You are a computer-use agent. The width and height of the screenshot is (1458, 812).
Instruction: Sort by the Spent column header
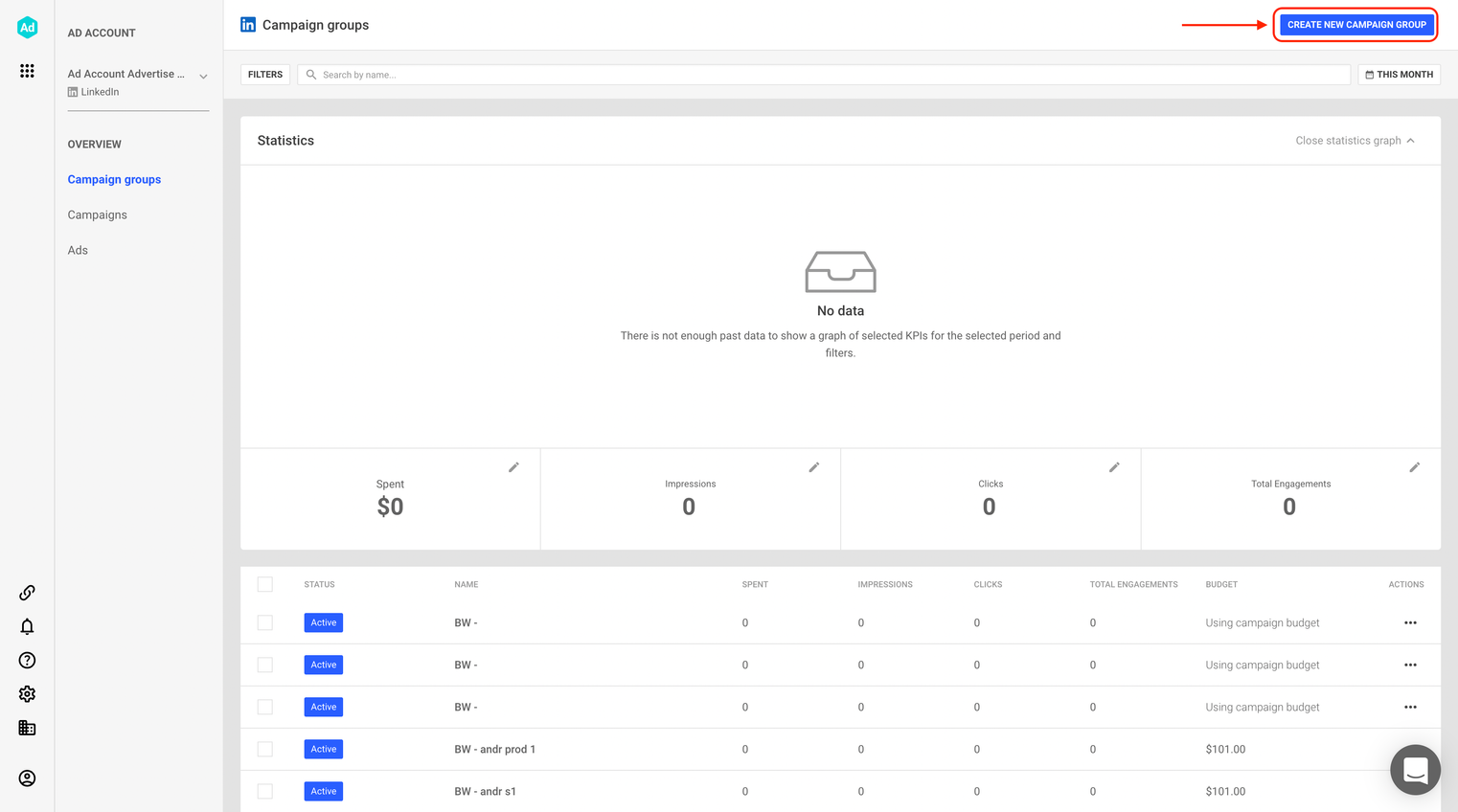click(x=755, y=584)
